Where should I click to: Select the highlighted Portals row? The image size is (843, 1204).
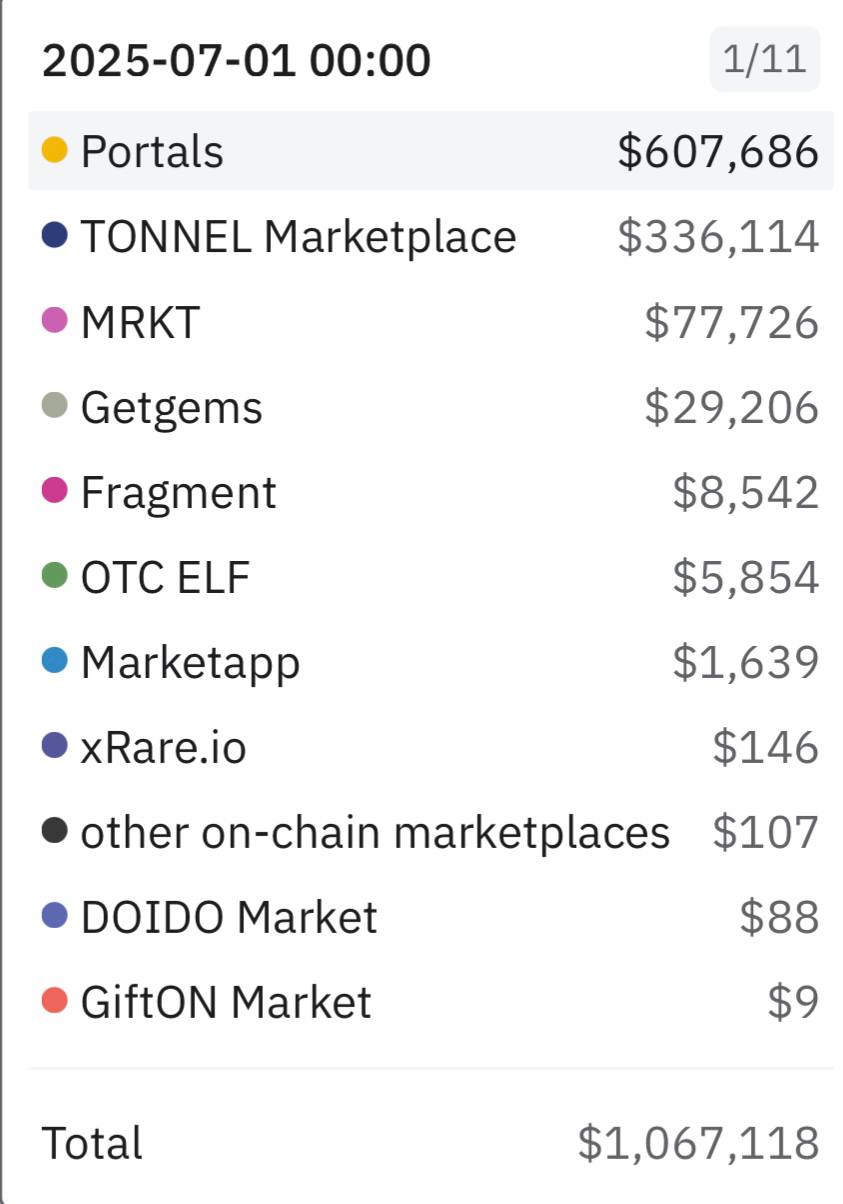coord(430,151)
